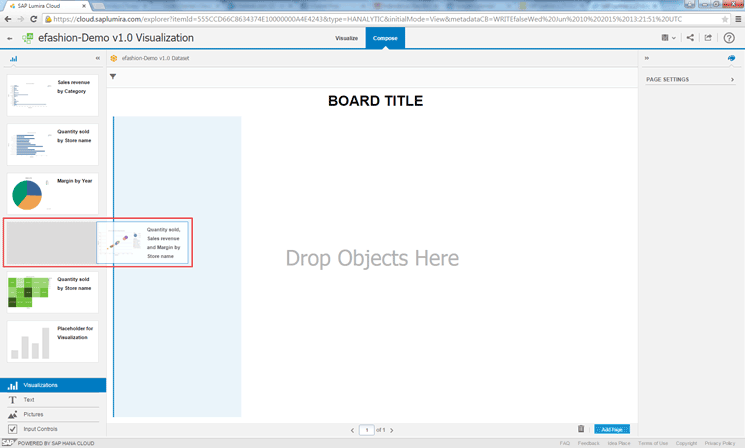This screenshot has width=745, height=448.
Task: Click the export icon in the header
Action: point(708,38)
